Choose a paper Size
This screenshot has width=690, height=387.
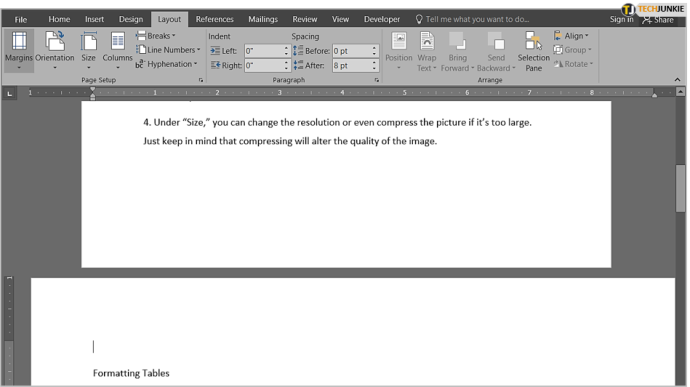(x=88, y=51)
